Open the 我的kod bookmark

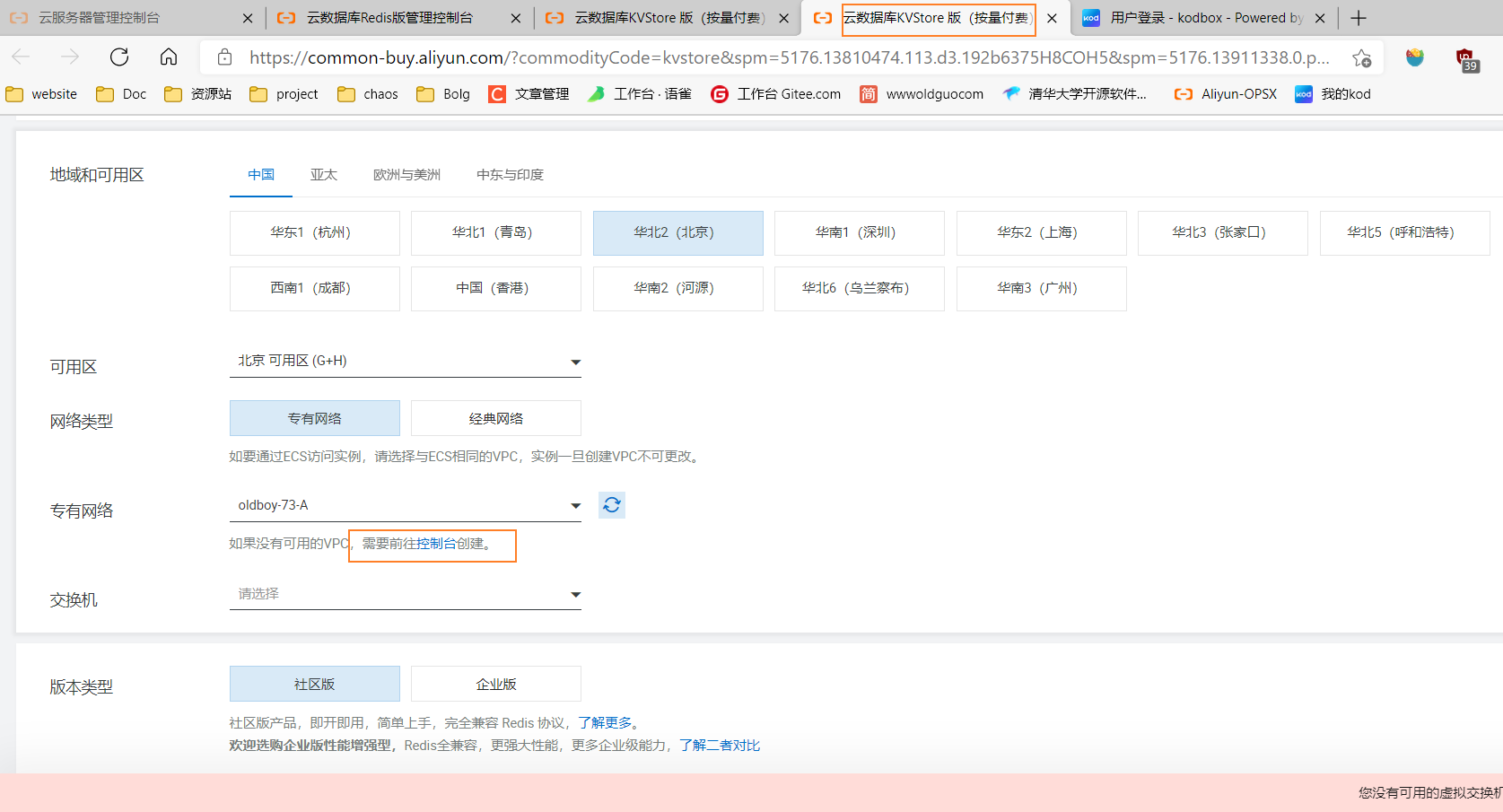pos(1333,94)
